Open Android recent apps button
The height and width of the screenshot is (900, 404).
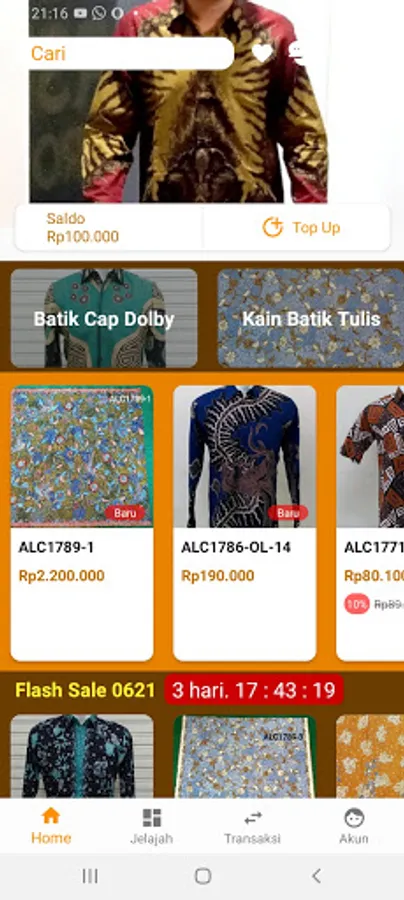[x=90, y=876]
